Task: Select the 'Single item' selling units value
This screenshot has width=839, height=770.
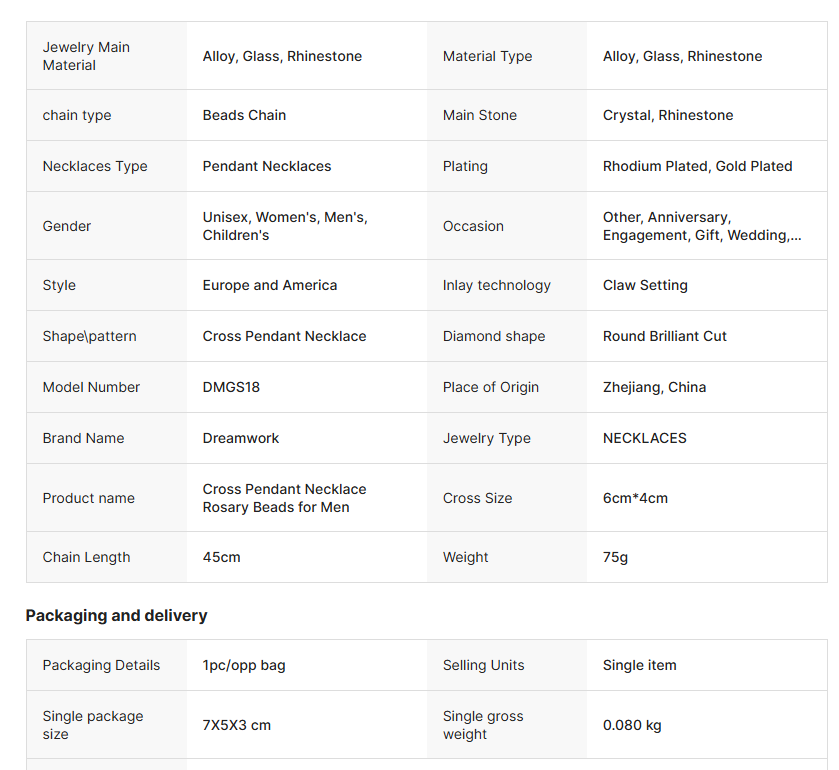Action: click(x=639, y=665)
